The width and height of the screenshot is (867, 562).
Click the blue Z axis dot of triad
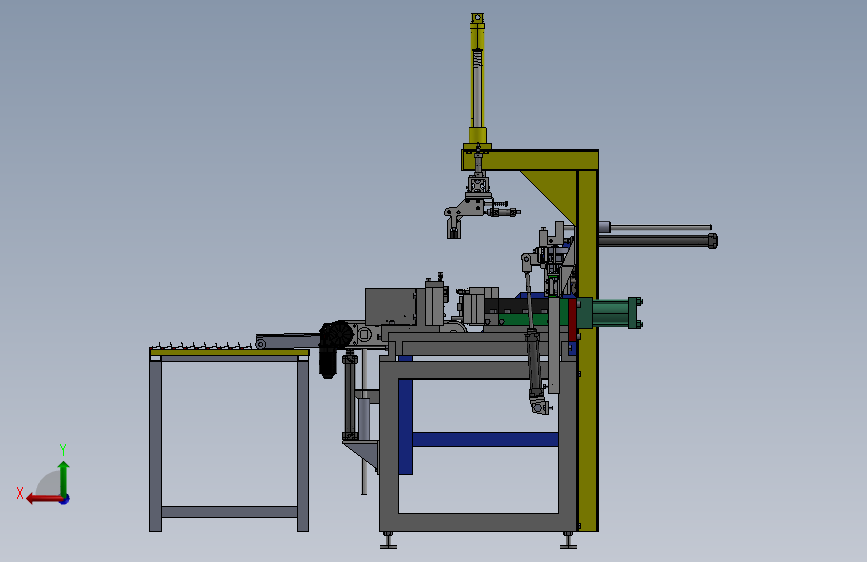(65, 499)
